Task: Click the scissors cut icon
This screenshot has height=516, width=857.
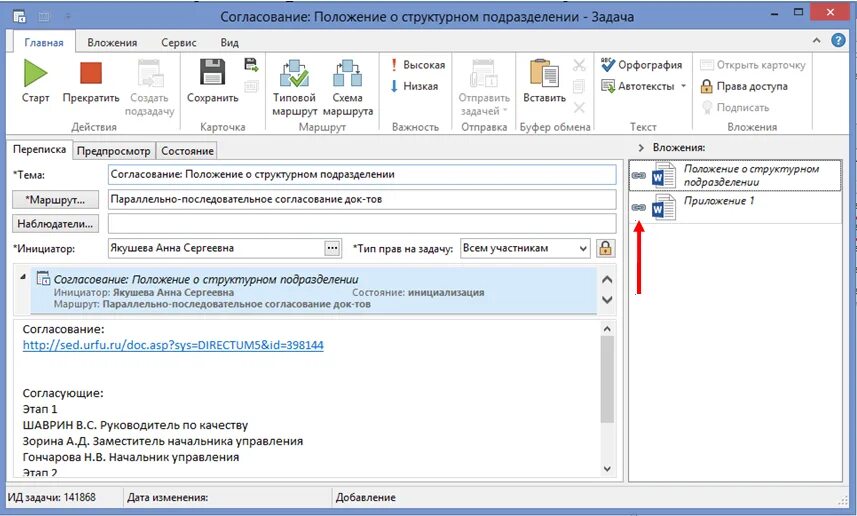Action: click(579, 65)
